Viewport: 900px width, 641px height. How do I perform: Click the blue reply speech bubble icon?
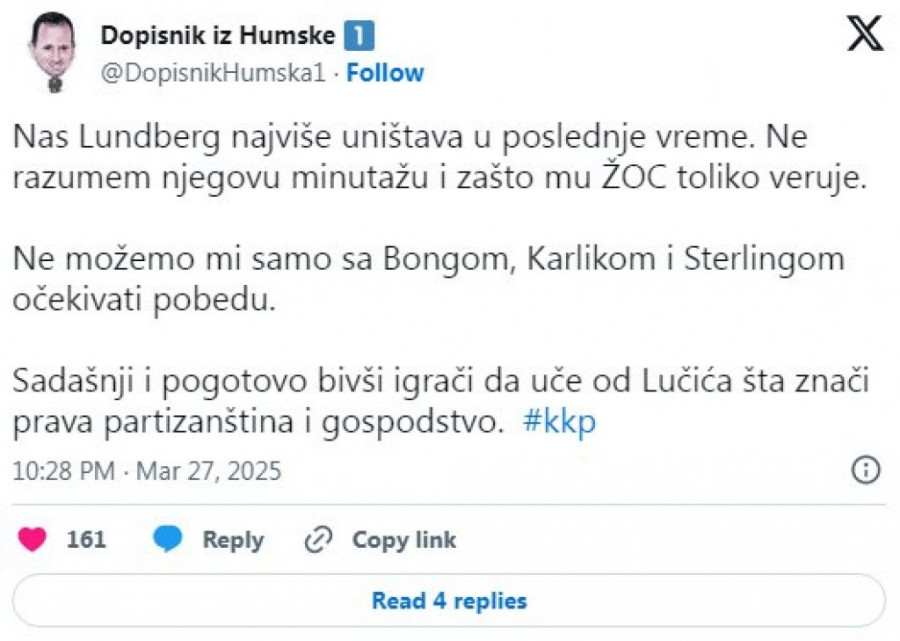pos(168,540)
